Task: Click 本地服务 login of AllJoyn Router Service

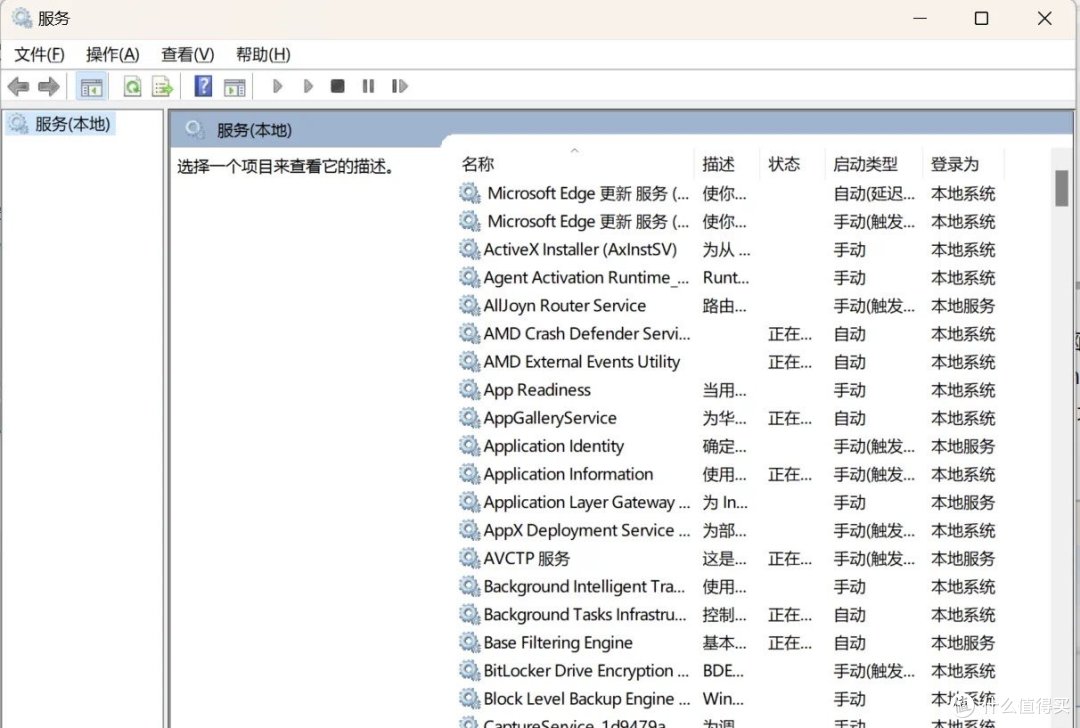Action: pos(963,306)
